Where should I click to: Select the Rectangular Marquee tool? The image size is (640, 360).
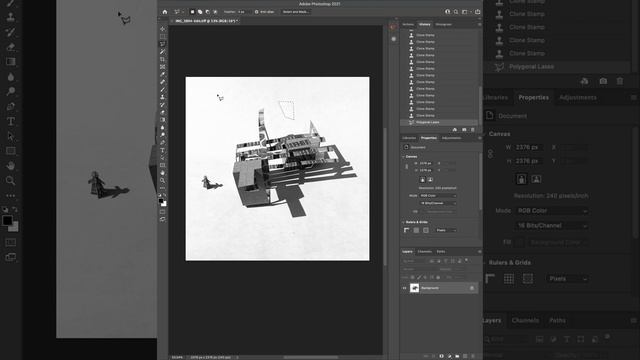(162, 36)
